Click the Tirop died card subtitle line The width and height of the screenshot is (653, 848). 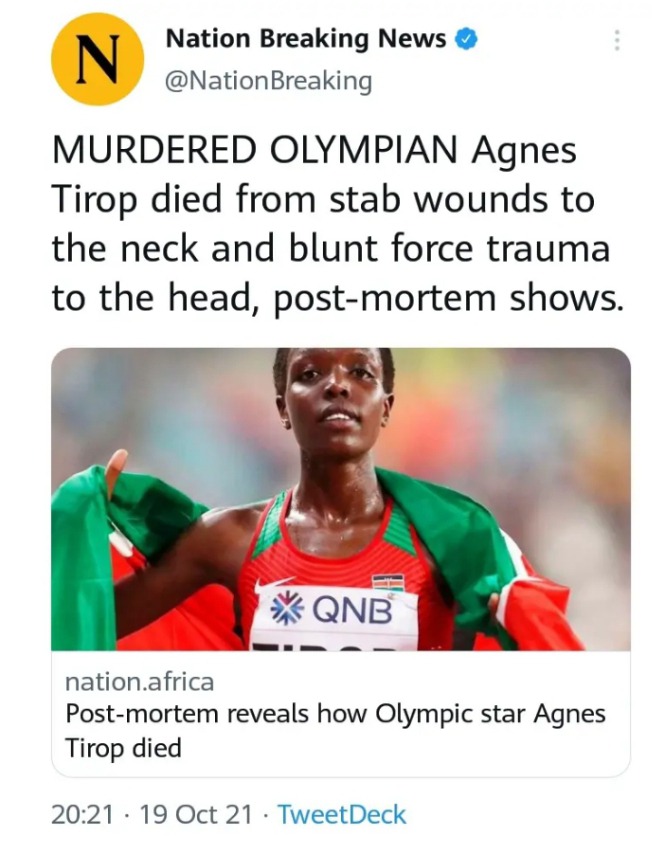pyautogui.click(x=123, y=748)
